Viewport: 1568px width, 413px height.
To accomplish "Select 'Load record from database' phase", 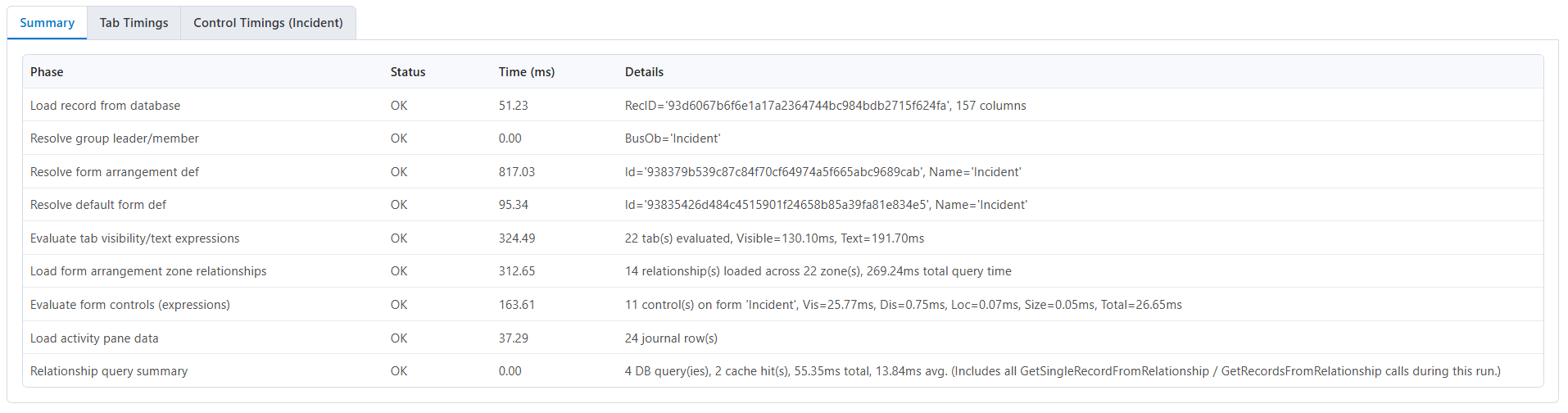I will click(x=105, y=106).
